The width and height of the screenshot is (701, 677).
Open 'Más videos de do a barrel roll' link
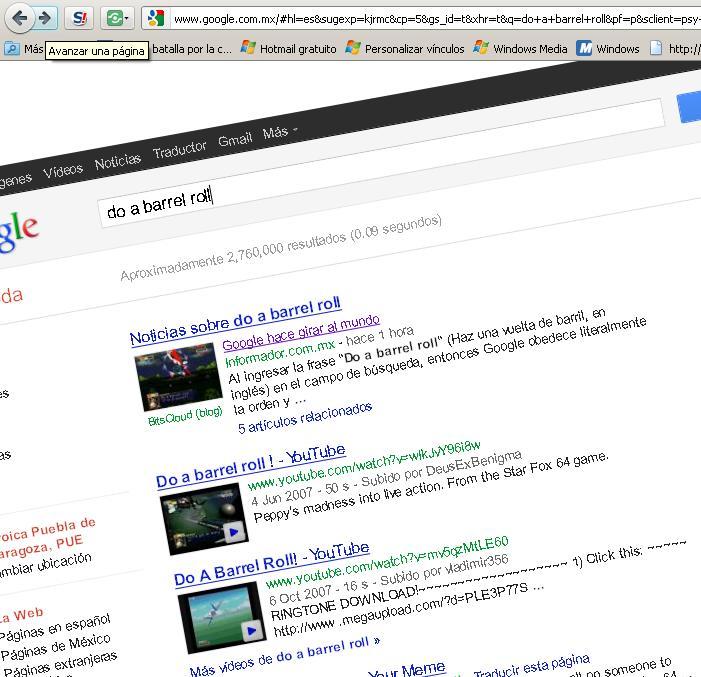[x=285, y=657]
